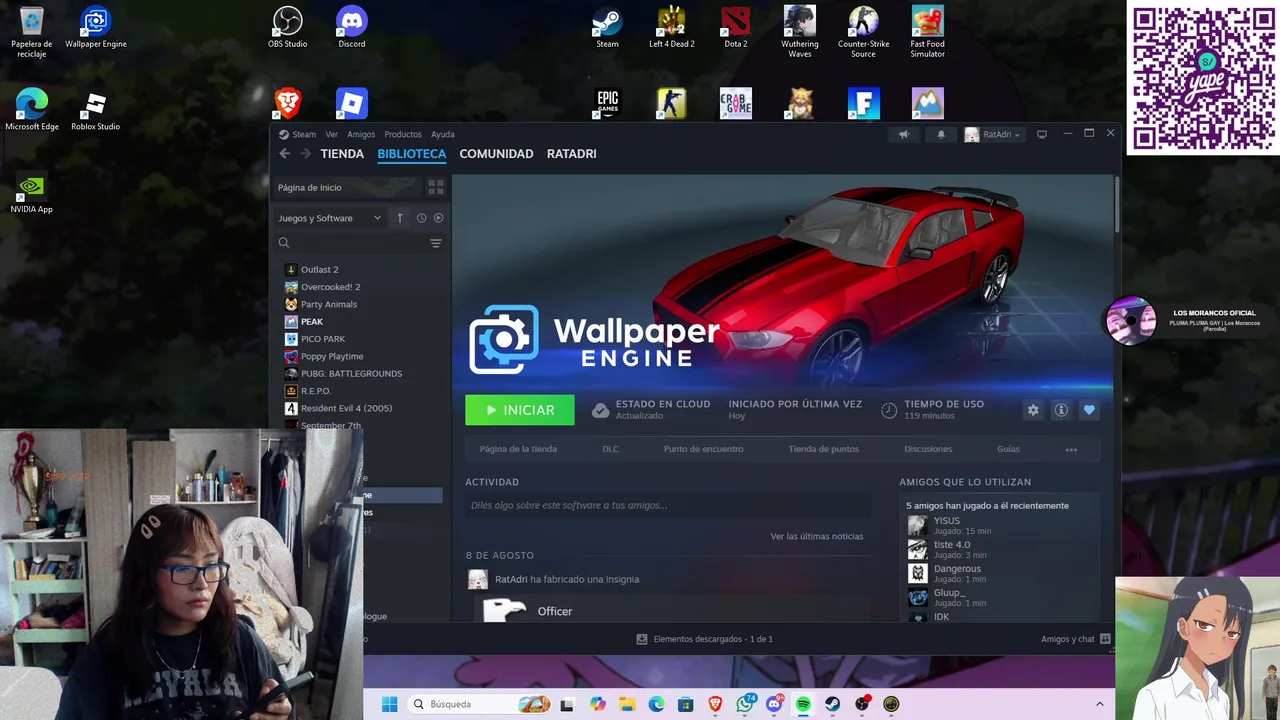Open Discord desktop shortcut
Screen dimensions: 1280x720
click(x=352, y=28)
